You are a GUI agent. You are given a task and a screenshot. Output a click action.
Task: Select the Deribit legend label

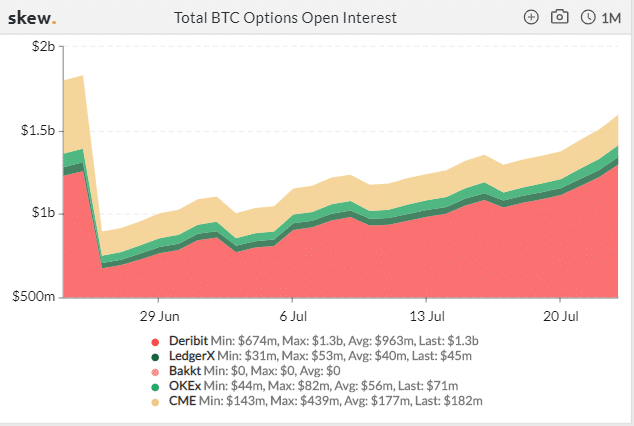188,341
